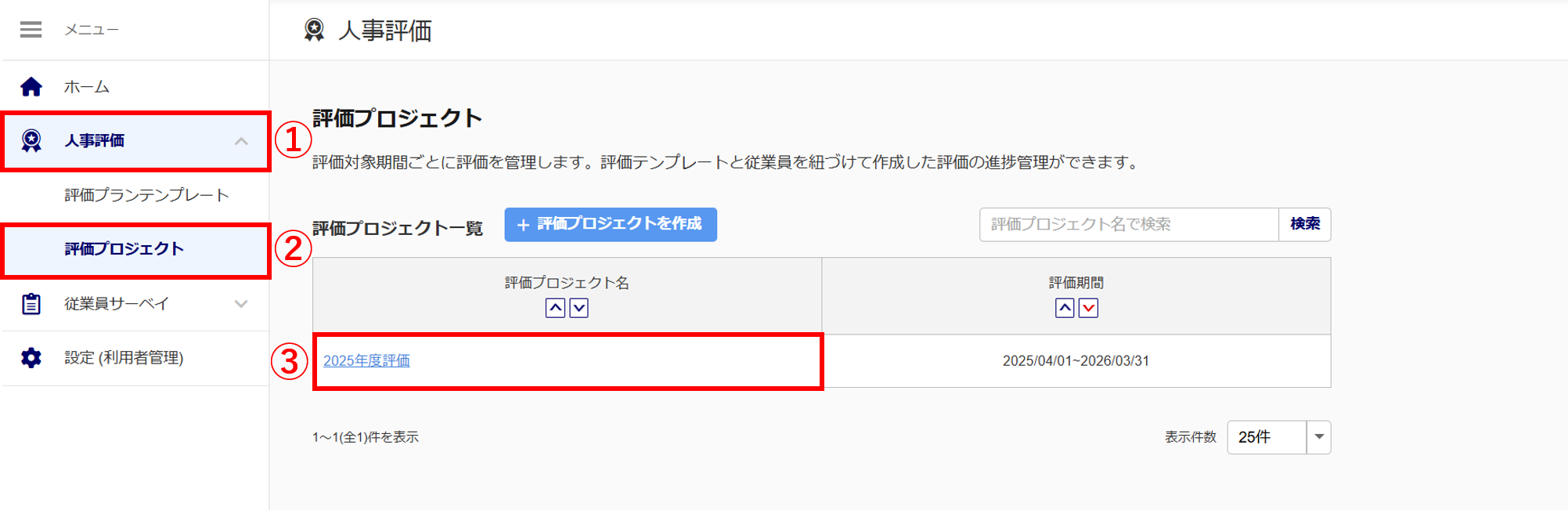The image size is (1568, 510).
Task: Click the settings gear icon
Action: pos(31,357)
